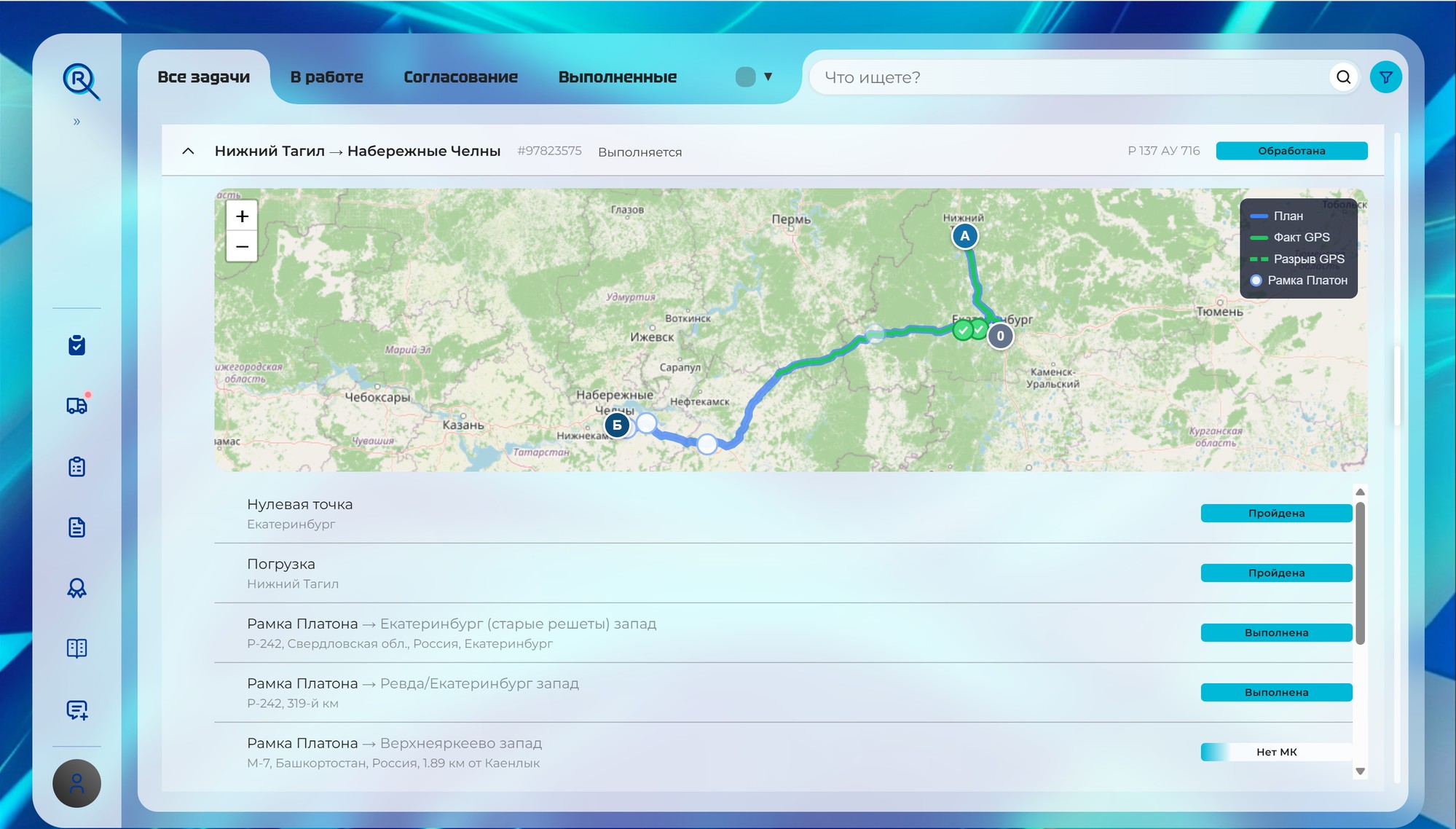Switch to the Выполненные tab
1456x829 pixels.
pos(618,77)
